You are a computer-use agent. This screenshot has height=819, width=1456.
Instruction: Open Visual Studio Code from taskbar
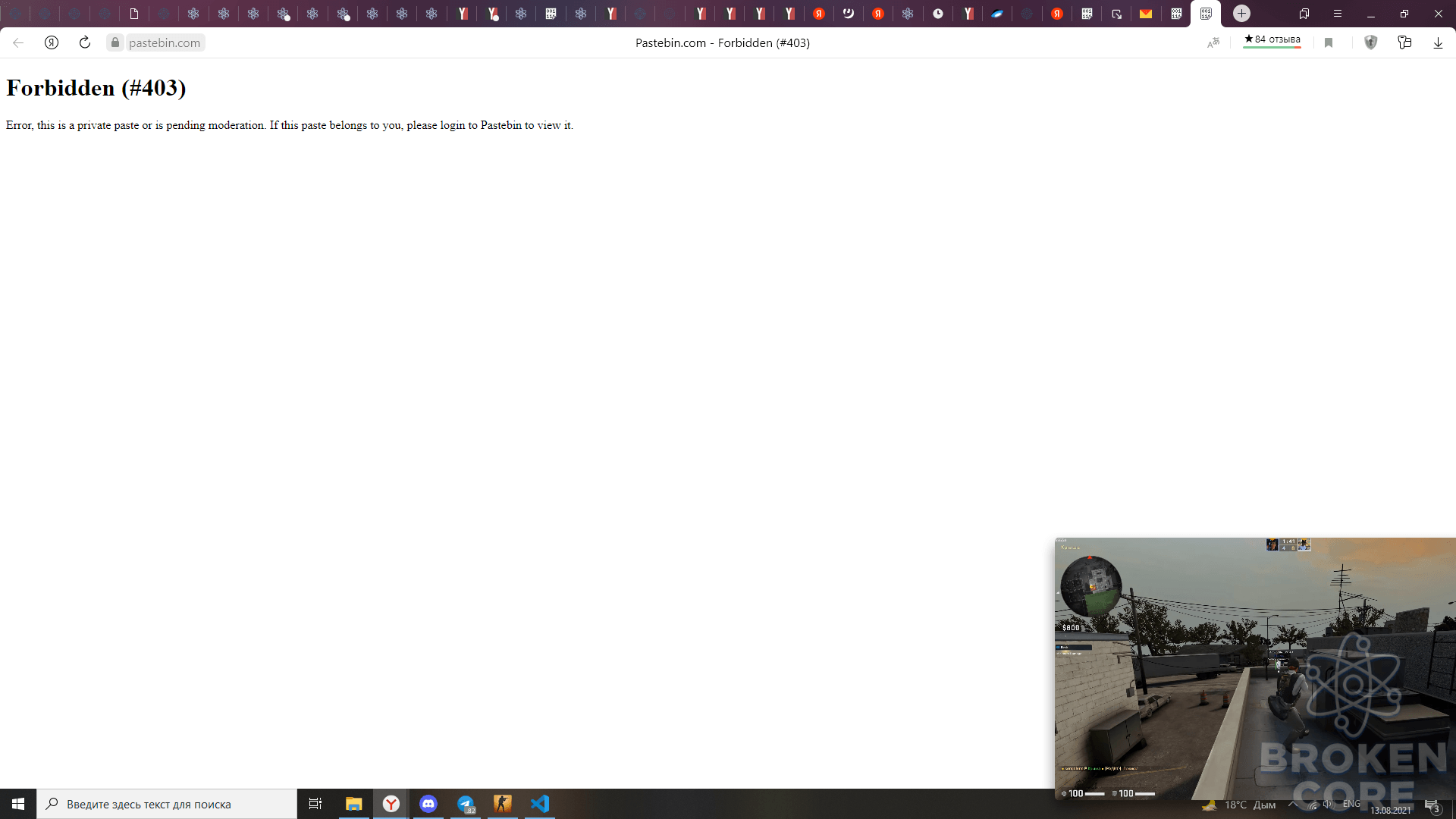540,804
